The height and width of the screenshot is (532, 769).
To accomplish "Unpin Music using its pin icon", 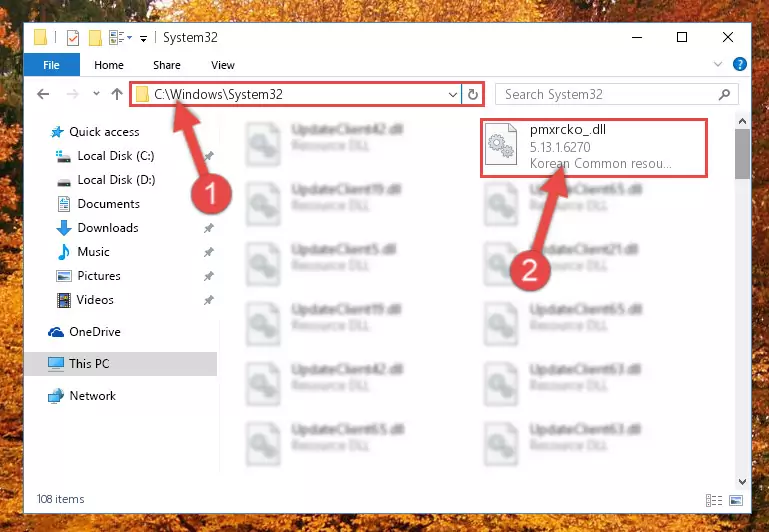I will pos(208,252).
